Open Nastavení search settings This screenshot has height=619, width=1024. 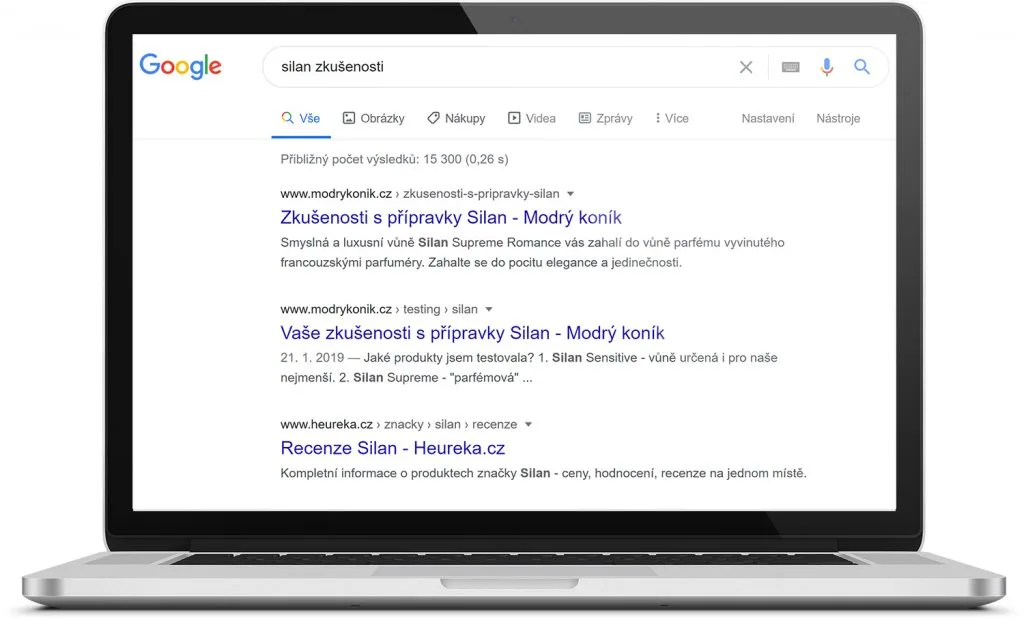[768, 118]
